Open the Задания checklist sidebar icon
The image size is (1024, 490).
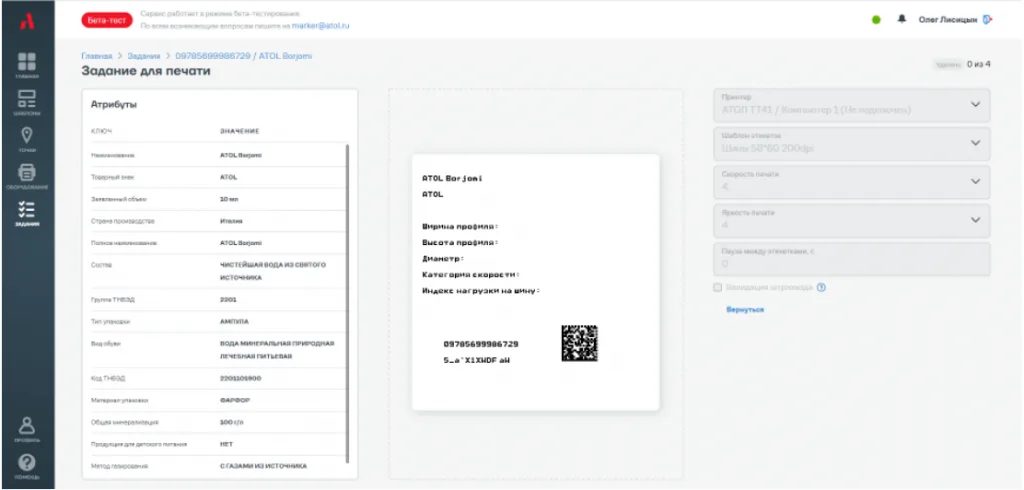click(x=27, y=213)
